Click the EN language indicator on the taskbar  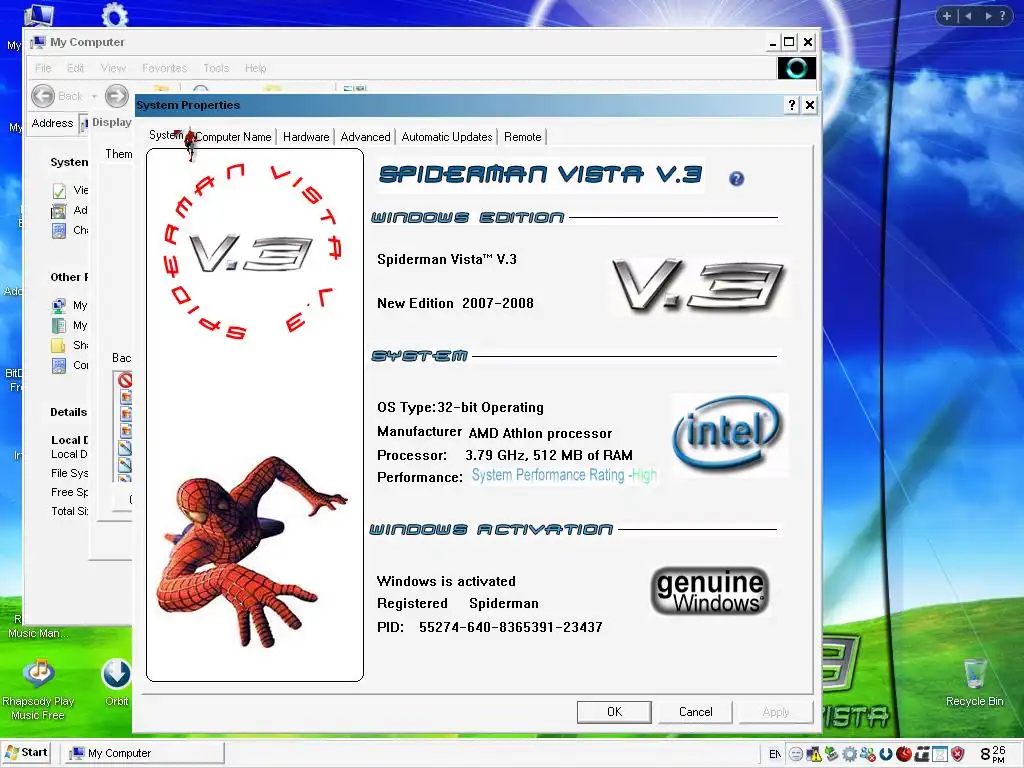(x=775, y=754)
